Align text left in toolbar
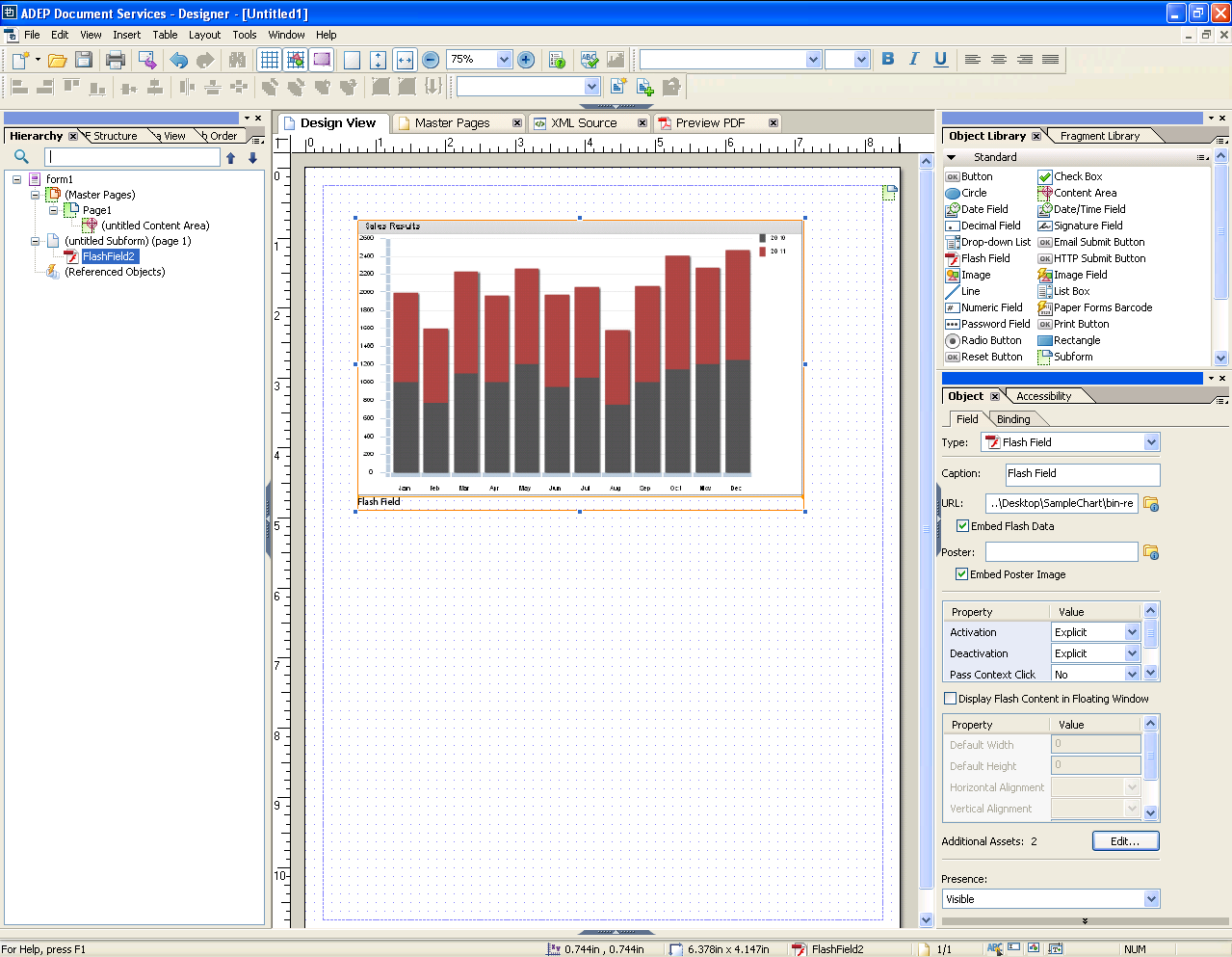The image size is (1232, 957). (x=973, y=59)
